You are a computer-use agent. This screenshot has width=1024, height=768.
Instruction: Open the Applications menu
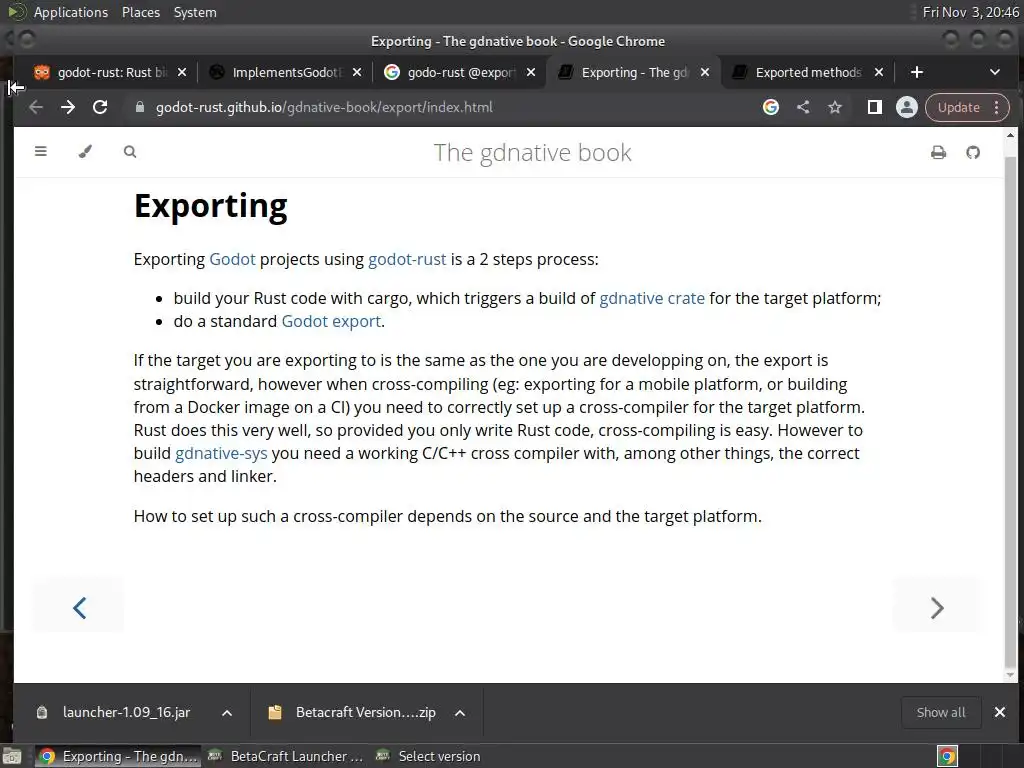click(x=71, y=12)
